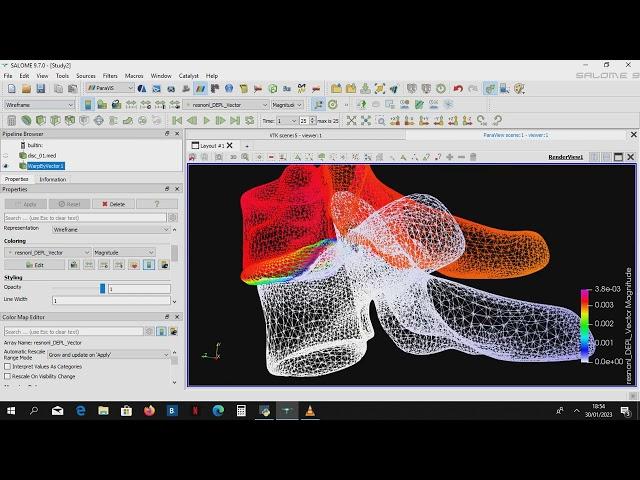Show the disc_01.med pipeline eye toggle
Image resolution: width=640 pixels, height=480 pixels.
6,155
